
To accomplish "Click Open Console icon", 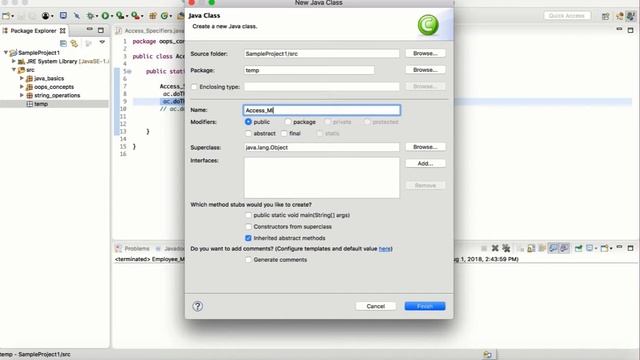I will [x=604, y=248].
